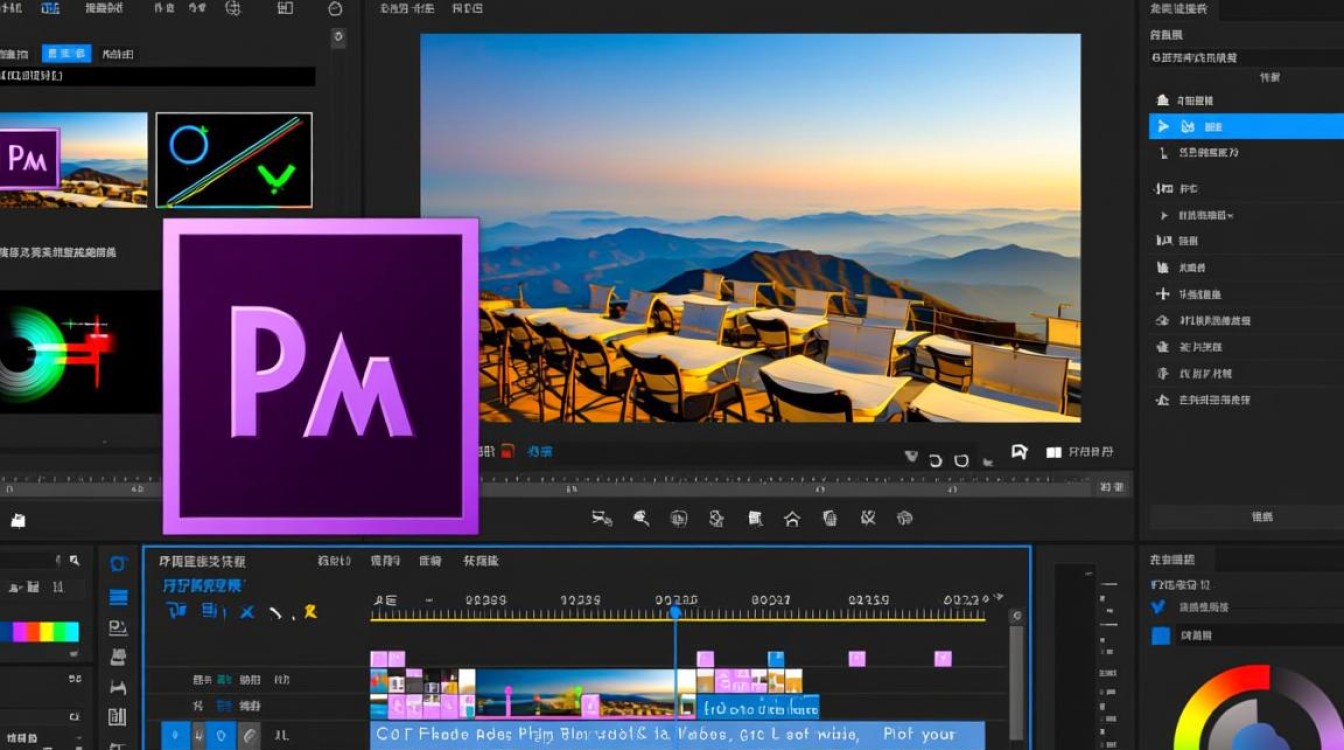
Task: Click the plus icon in right panel list
Action: [x=1162, y=294]
